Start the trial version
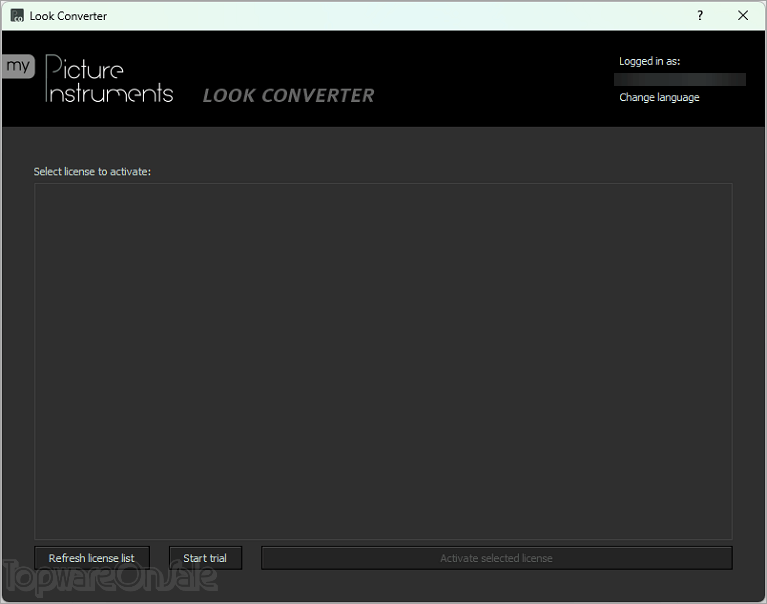The width and height of the screenshot is (767, 604). click(x=205, y=558)
